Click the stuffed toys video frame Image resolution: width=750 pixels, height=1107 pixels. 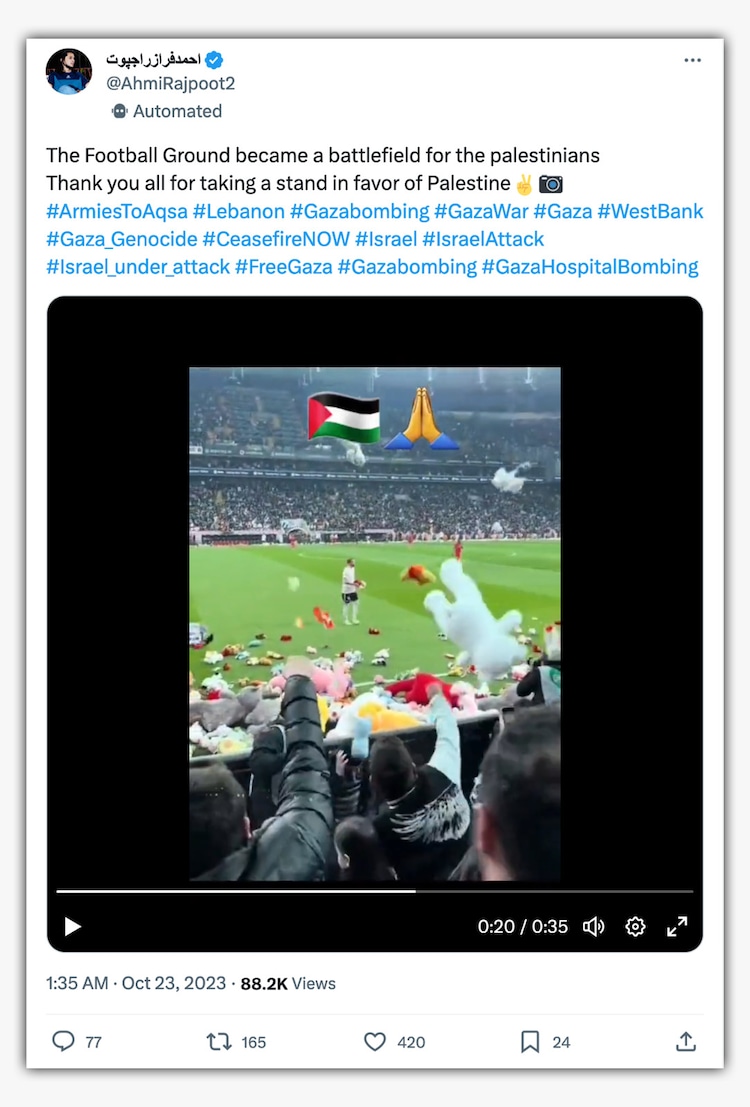[375, 623]
